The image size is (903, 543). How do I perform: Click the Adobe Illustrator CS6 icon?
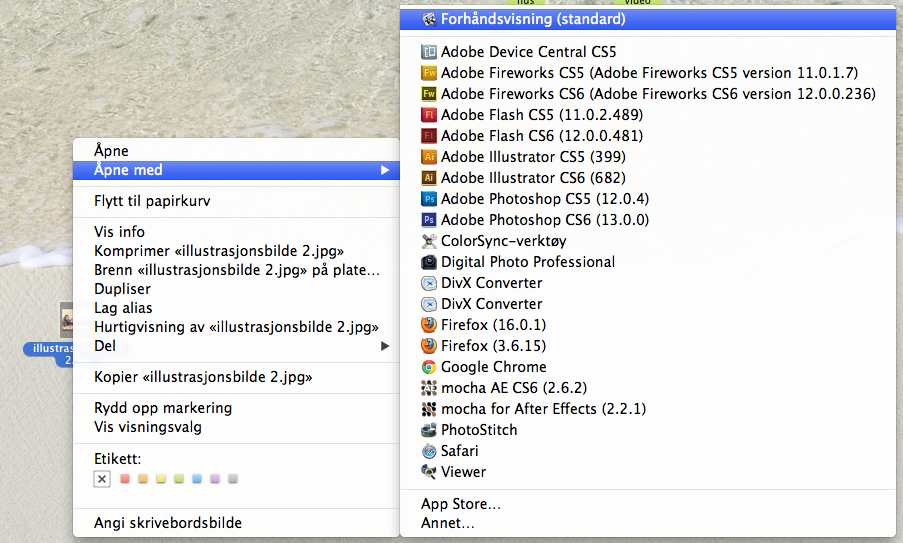click(429, 178)
